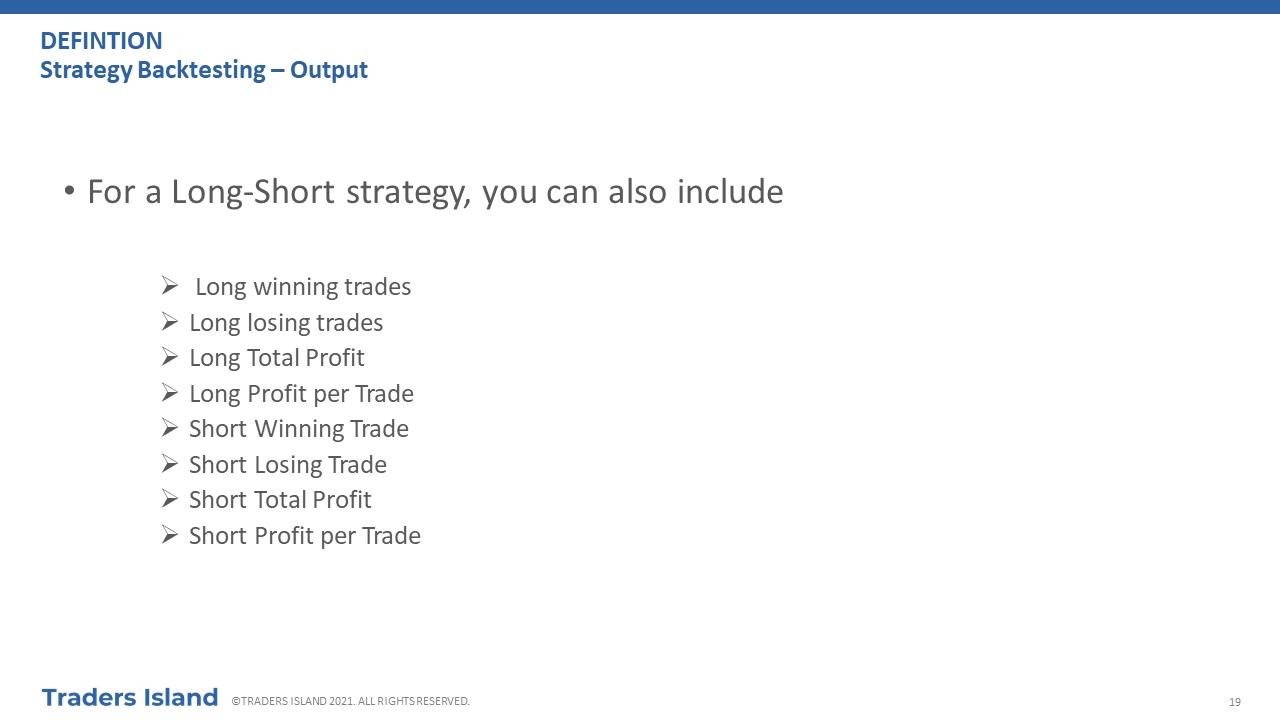Click the Short Losing Trade text

(288, 465)
